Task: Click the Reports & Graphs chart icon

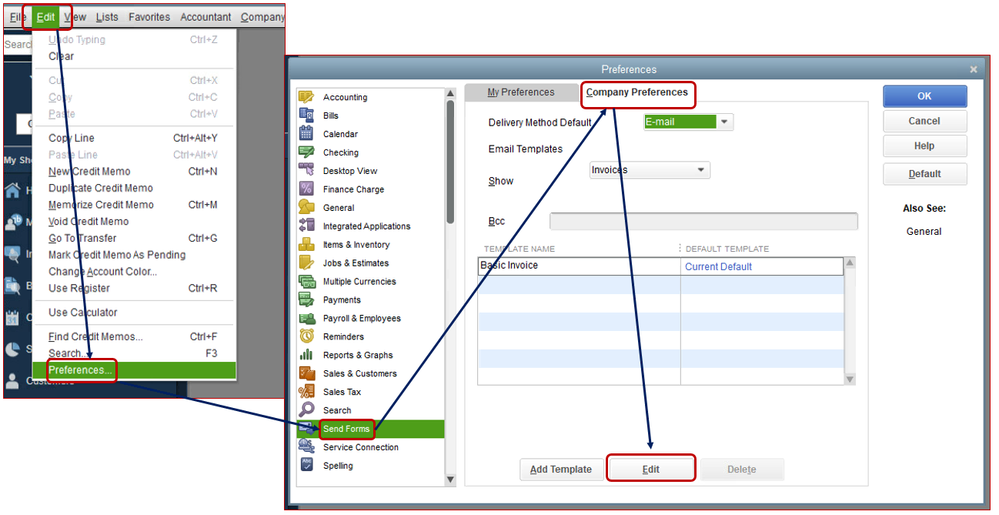Action: pos(306,355)
